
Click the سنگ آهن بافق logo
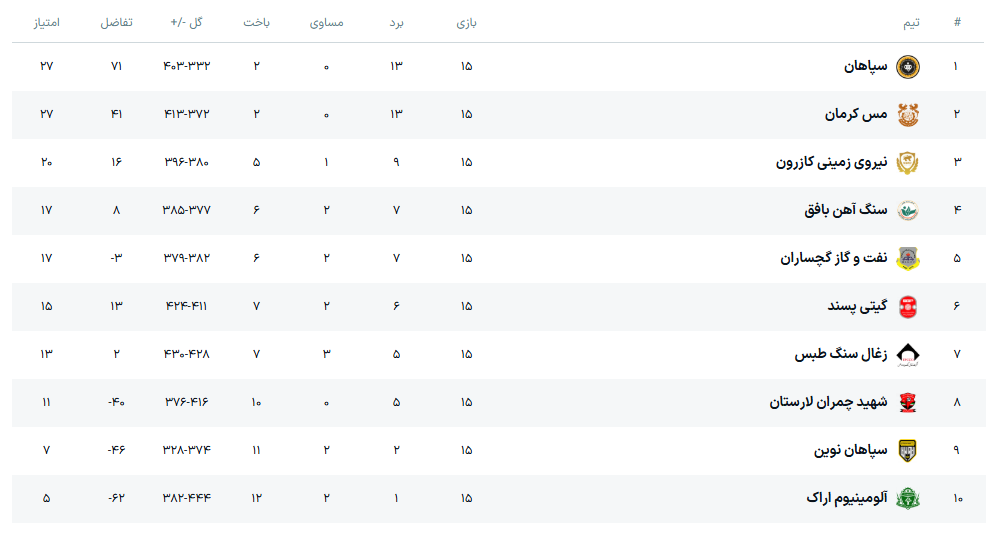[907, 211]
